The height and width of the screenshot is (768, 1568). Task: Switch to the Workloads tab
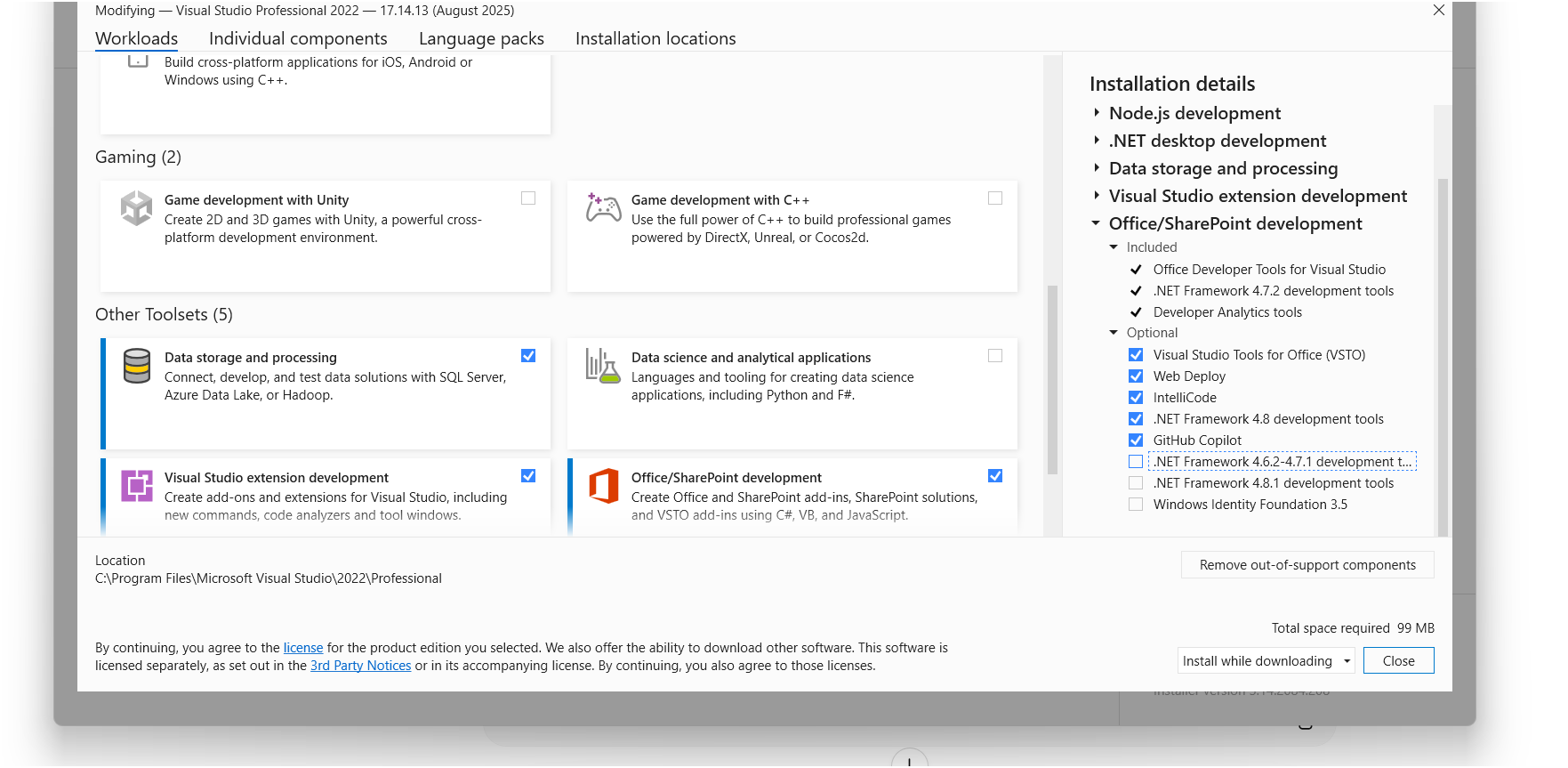tap(137, 39)
